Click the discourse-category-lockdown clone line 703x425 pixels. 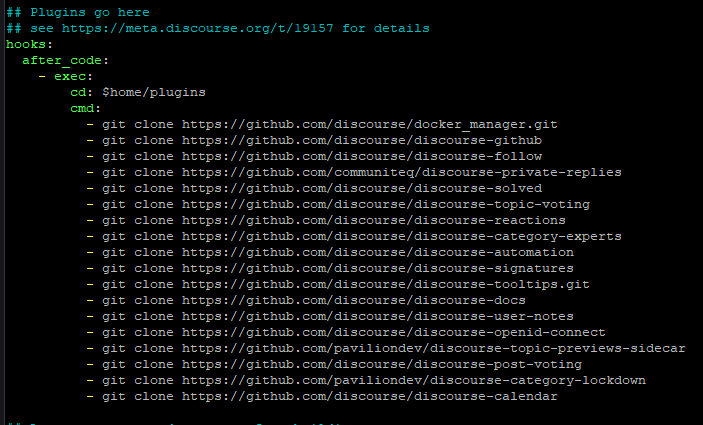(366, 380)
